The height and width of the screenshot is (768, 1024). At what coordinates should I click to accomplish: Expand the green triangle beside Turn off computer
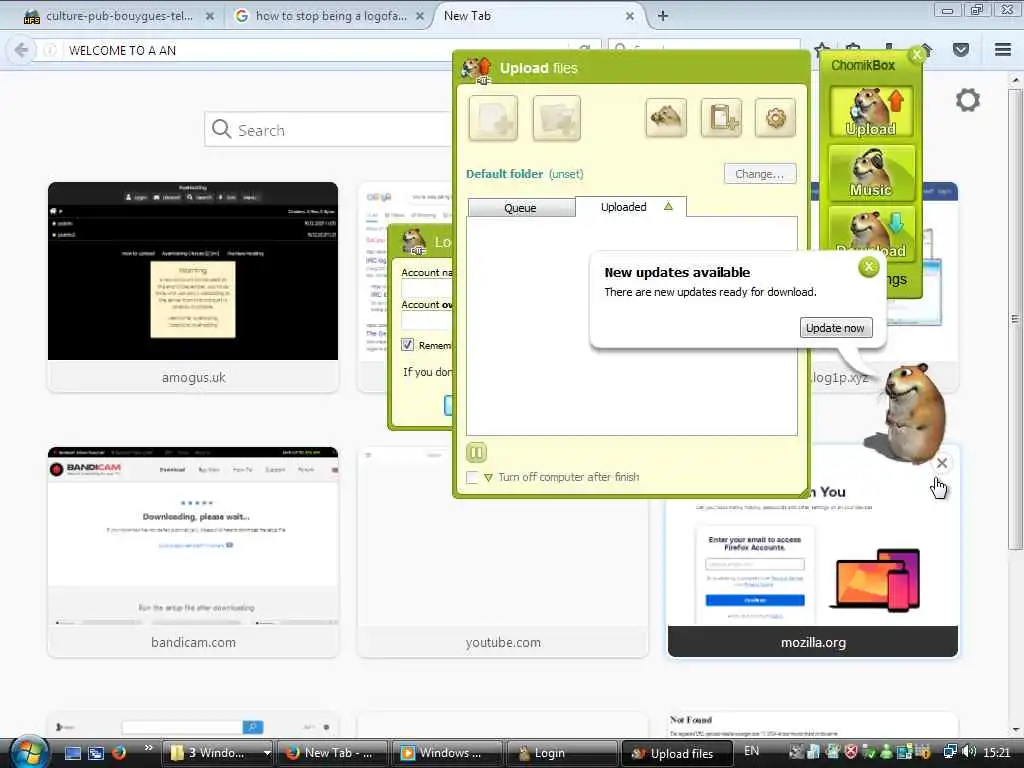(x=488, y=477)
